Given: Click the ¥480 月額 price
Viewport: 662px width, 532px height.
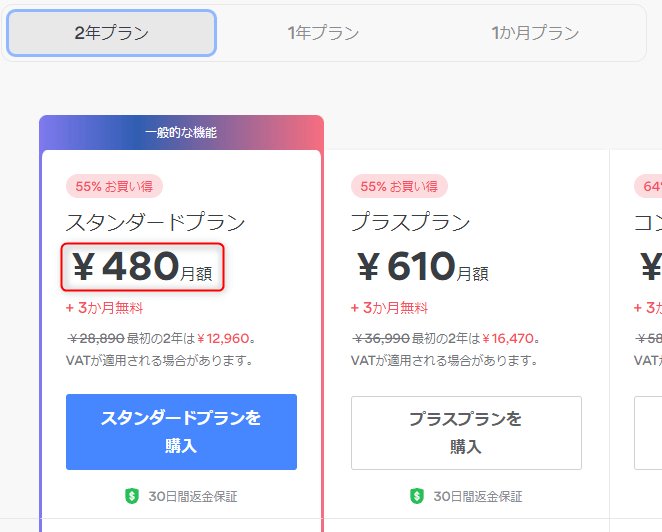Looking at the screenshot, I should 142,267.
